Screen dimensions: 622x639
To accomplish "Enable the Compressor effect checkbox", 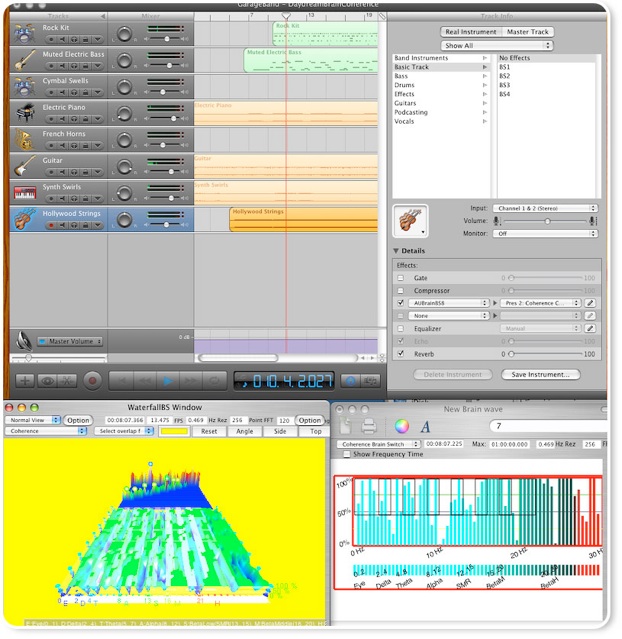I will pyautogui.click(x=401, y=291).
